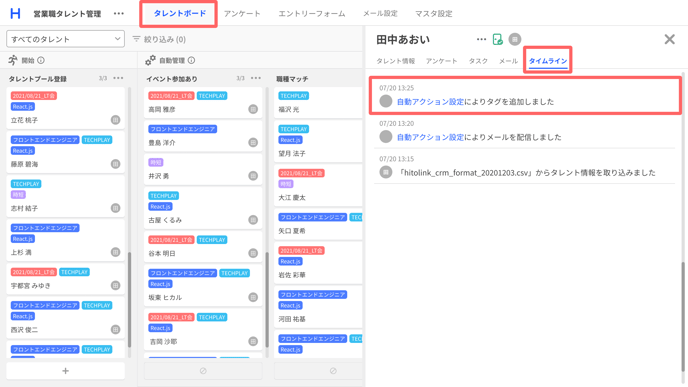This screenshot has width=688, height=387.
Task: Click the avatar icon on 立花 桃子 card
Action: click(x=115, y=120)
